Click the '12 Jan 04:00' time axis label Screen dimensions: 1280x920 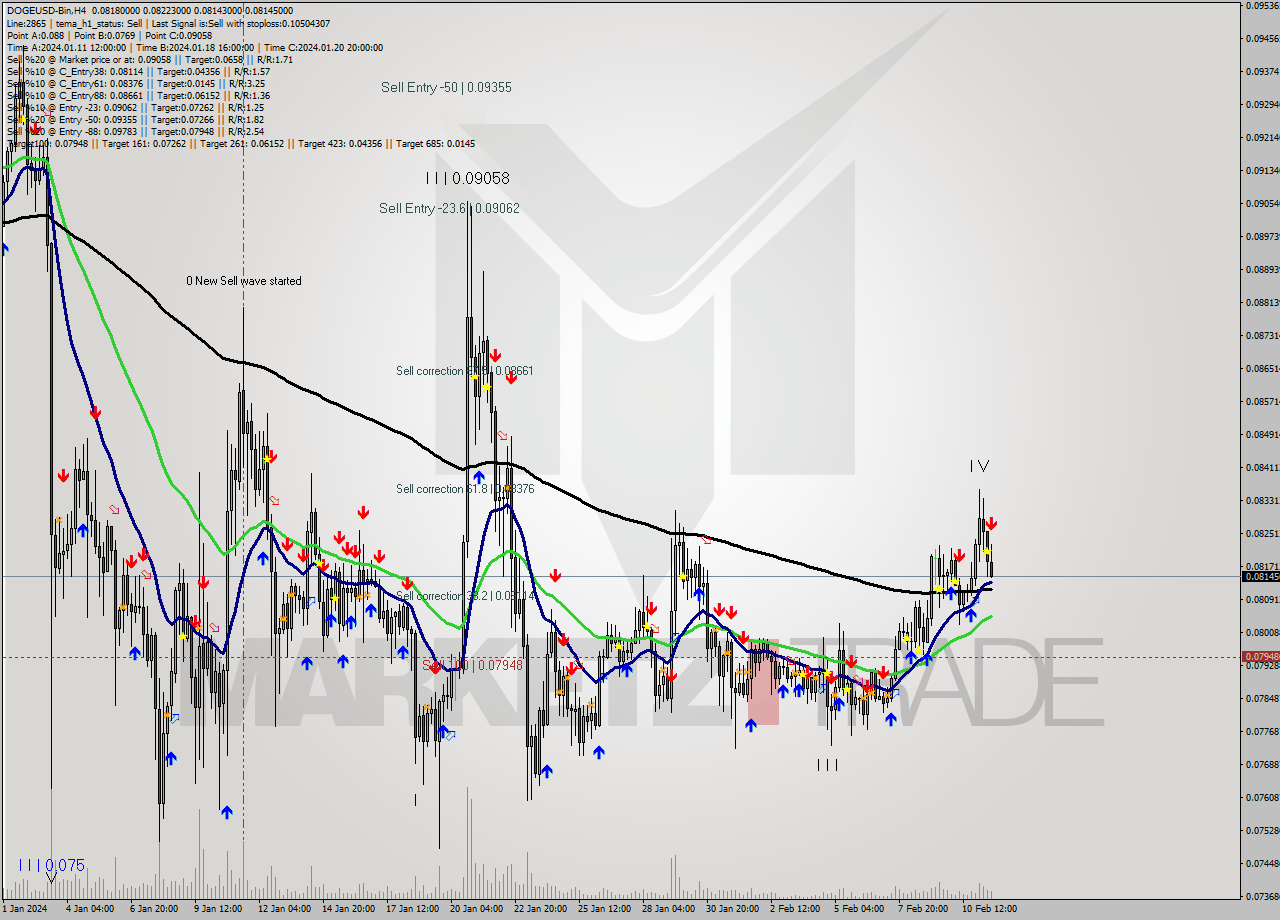(x=284, y=909)
